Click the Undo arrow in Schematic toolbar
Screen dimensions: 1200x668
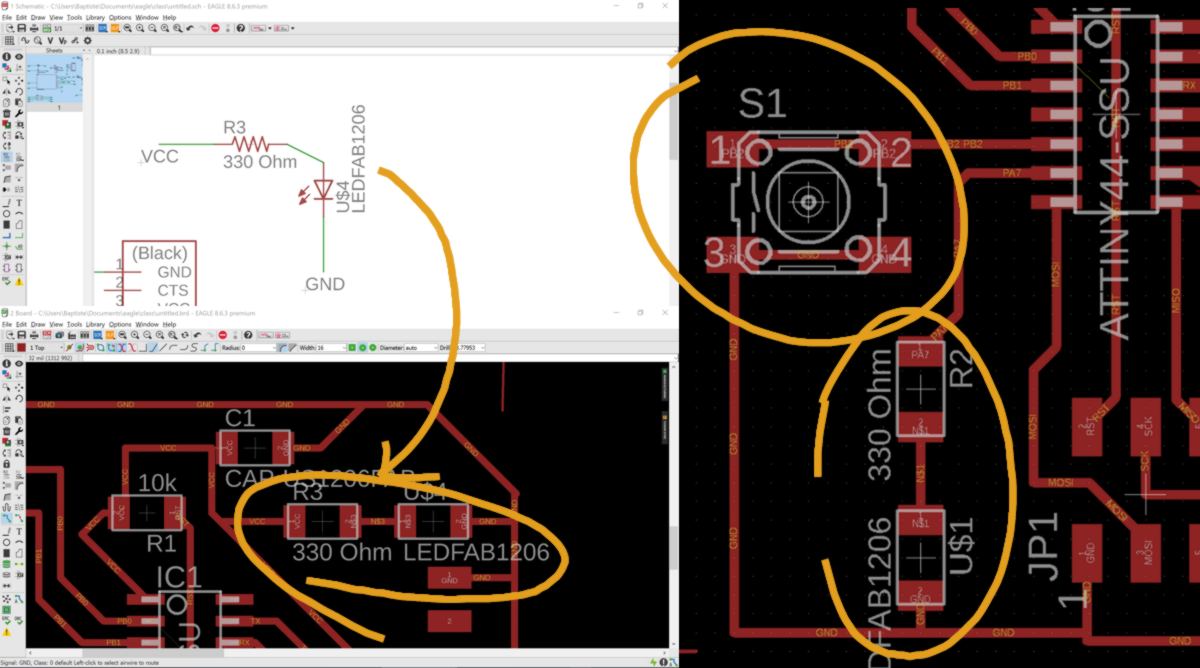(x=190, y=28)
